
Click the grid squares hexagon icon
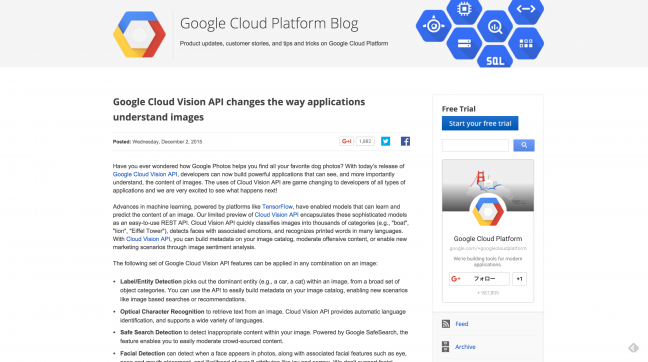coord(526,43)
